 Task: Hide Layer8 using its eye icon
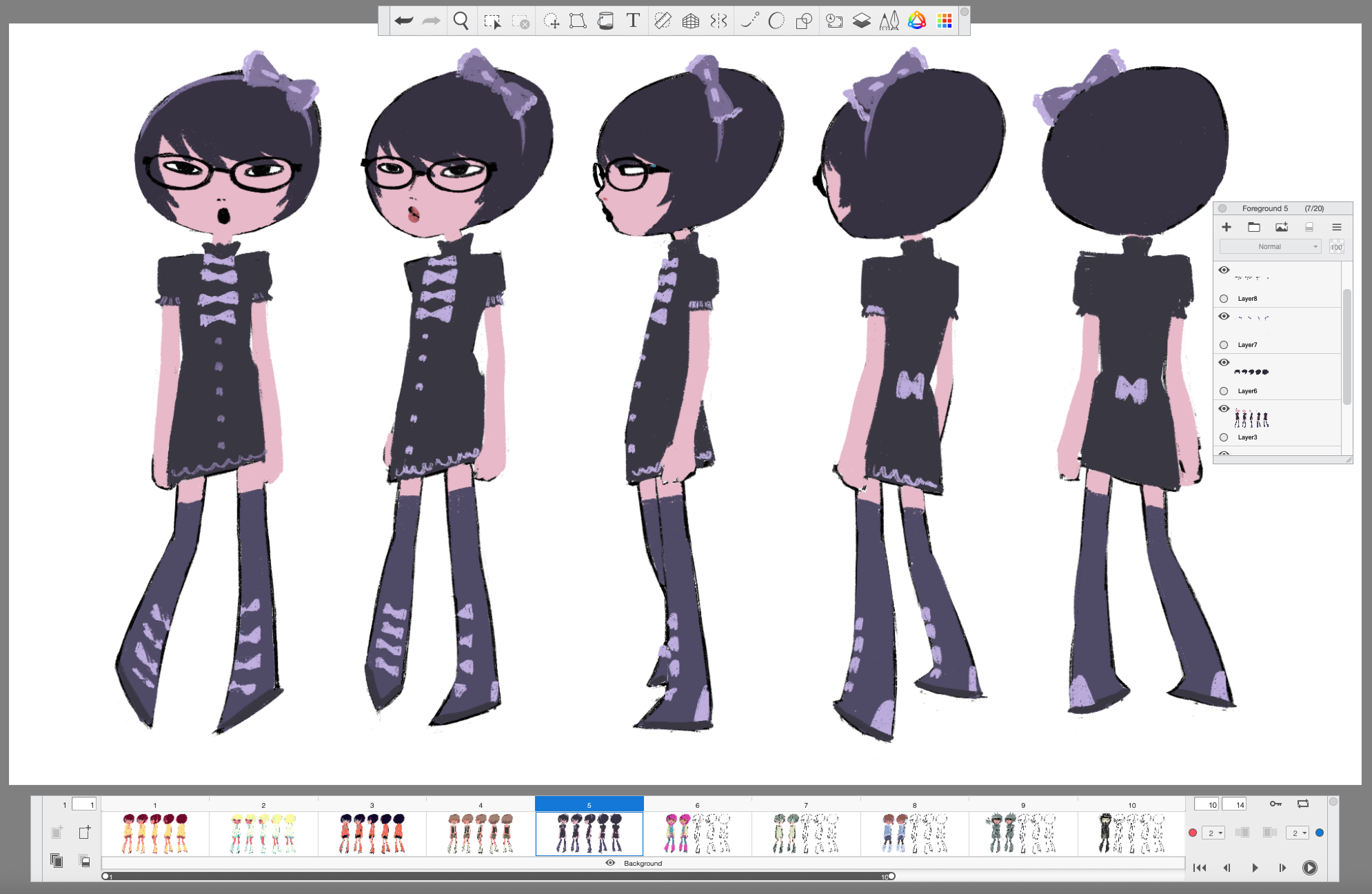tap(1224, 270)
